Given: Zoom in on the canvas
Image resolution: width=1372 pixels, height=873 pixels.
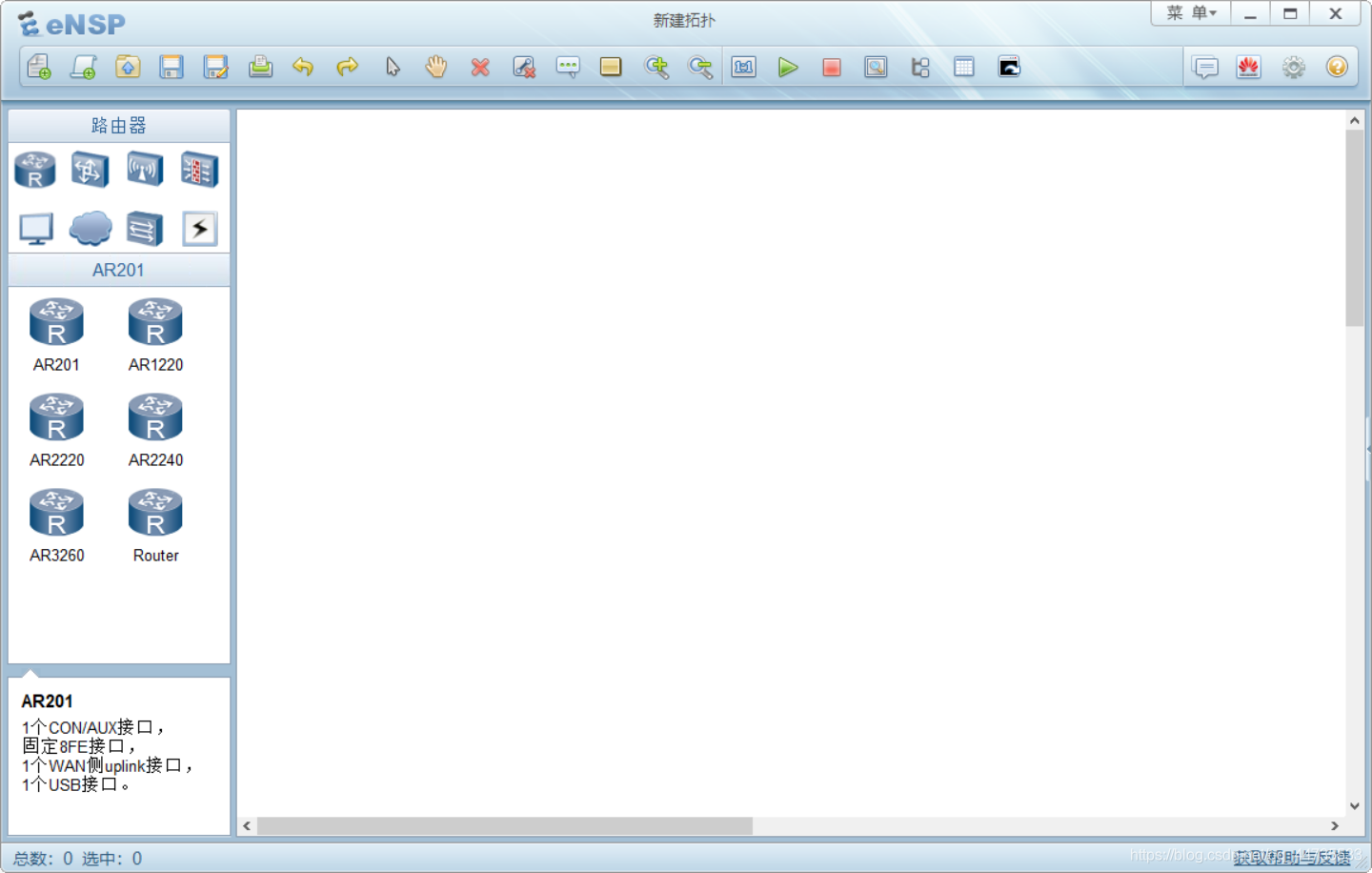Looking at the screenshot, I should click(x=656, y=67).
